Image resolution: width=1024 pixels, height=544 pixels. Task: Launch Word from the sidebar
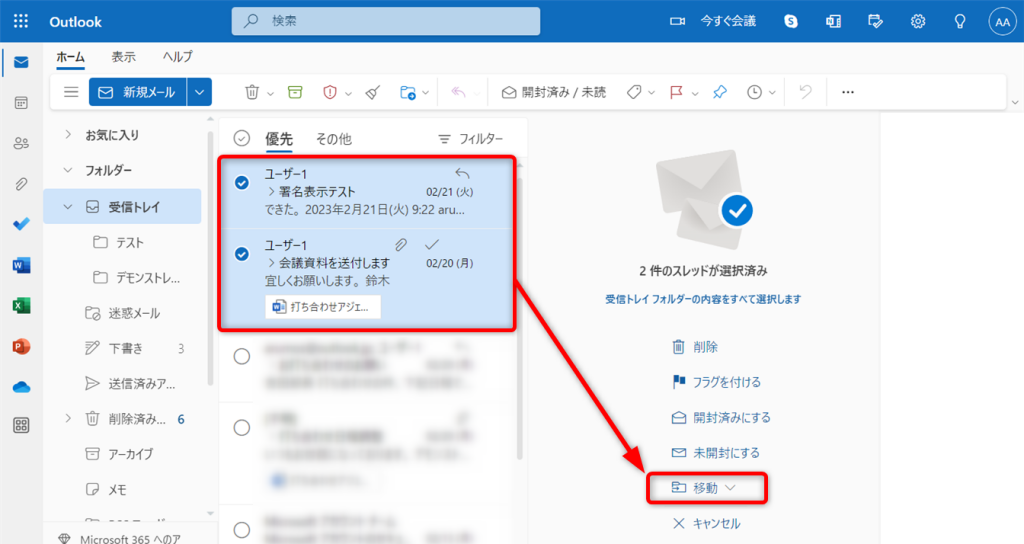(x=21, y=265)
